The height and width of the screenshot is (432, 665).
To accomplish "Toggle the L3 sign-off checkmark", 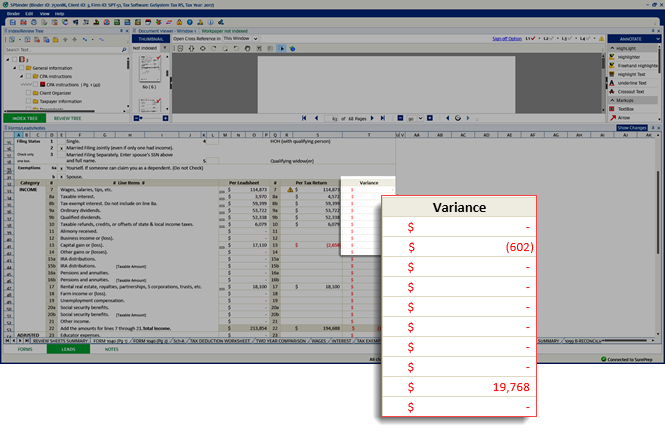I will click(570, 39).
